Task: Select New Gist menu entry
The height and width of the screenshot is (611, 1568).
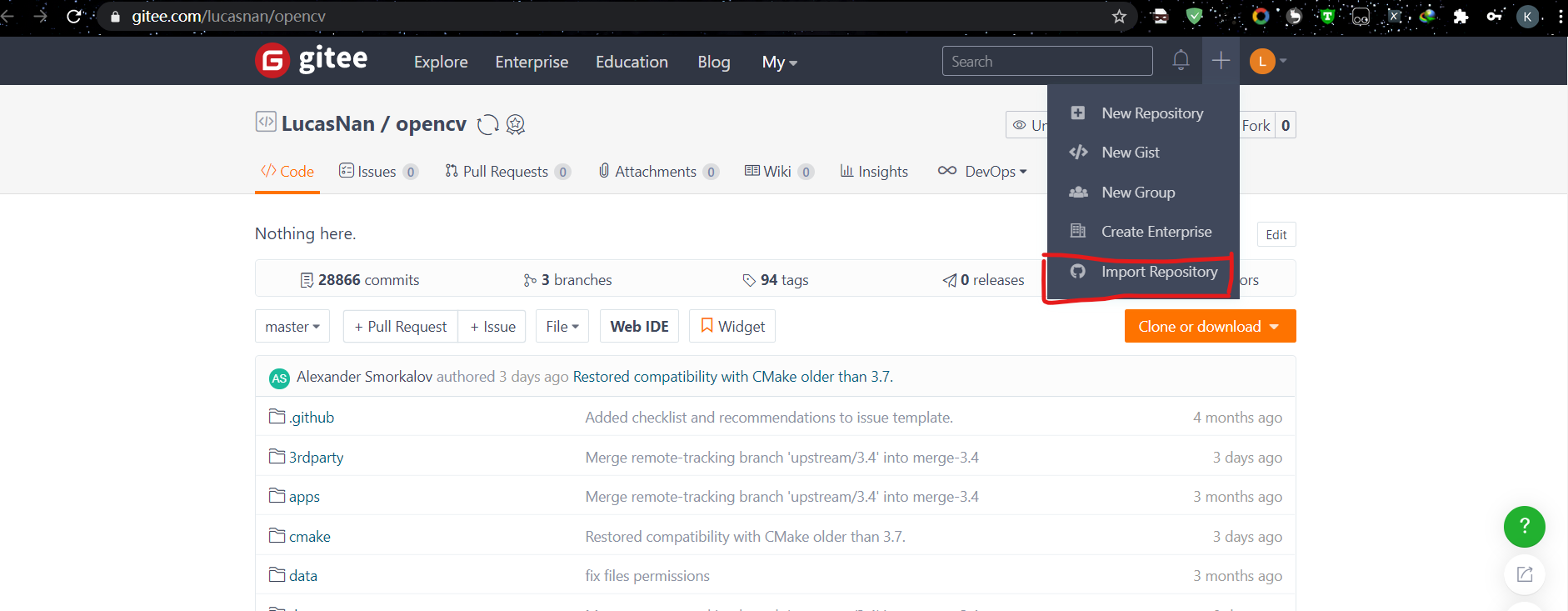Action: (x=1143, y=153)
